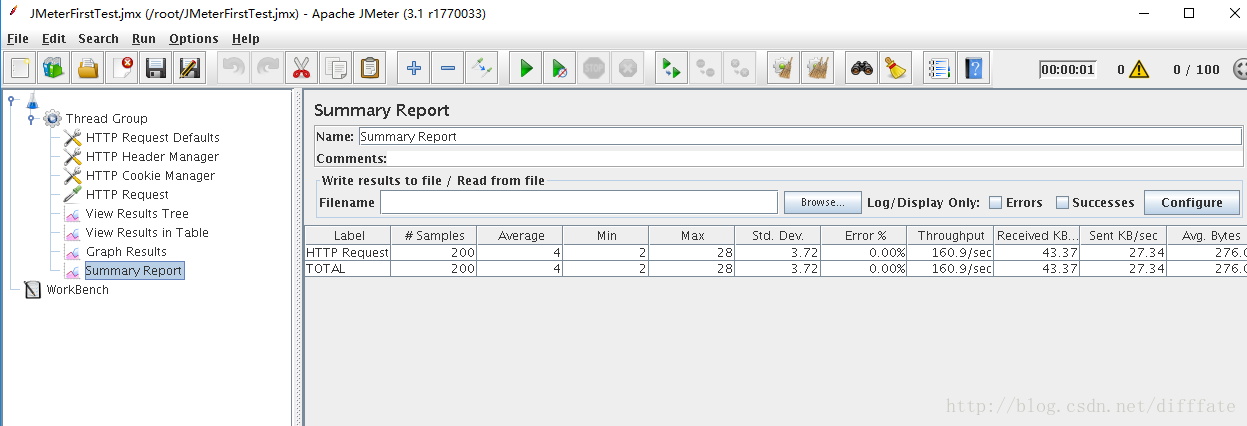Collapse the test plan root node handle
Screen dimensions: 1247x426
[x=11, y=99]
